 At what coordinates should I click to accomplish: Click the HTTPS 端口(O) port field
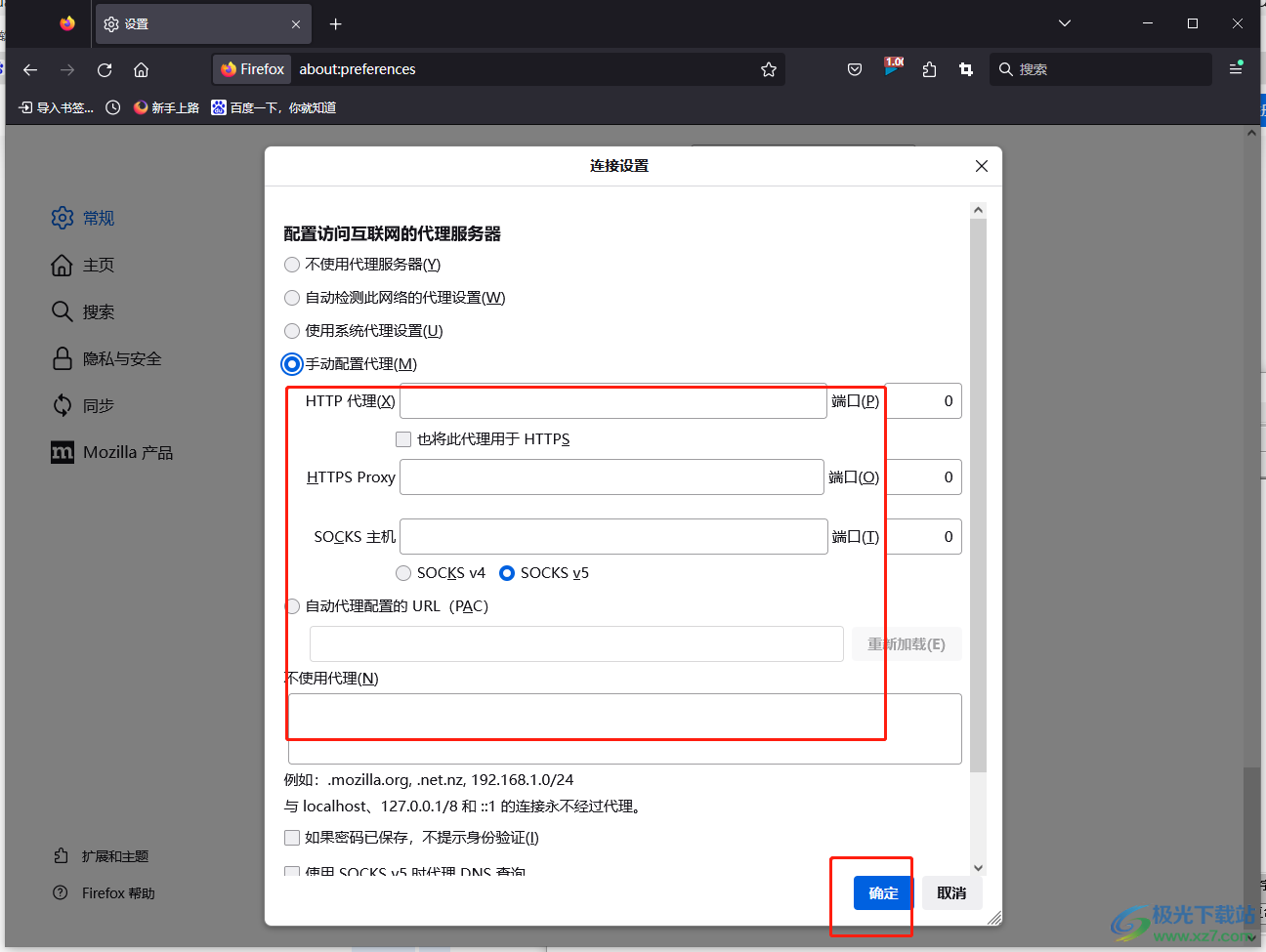click(923, 476)
